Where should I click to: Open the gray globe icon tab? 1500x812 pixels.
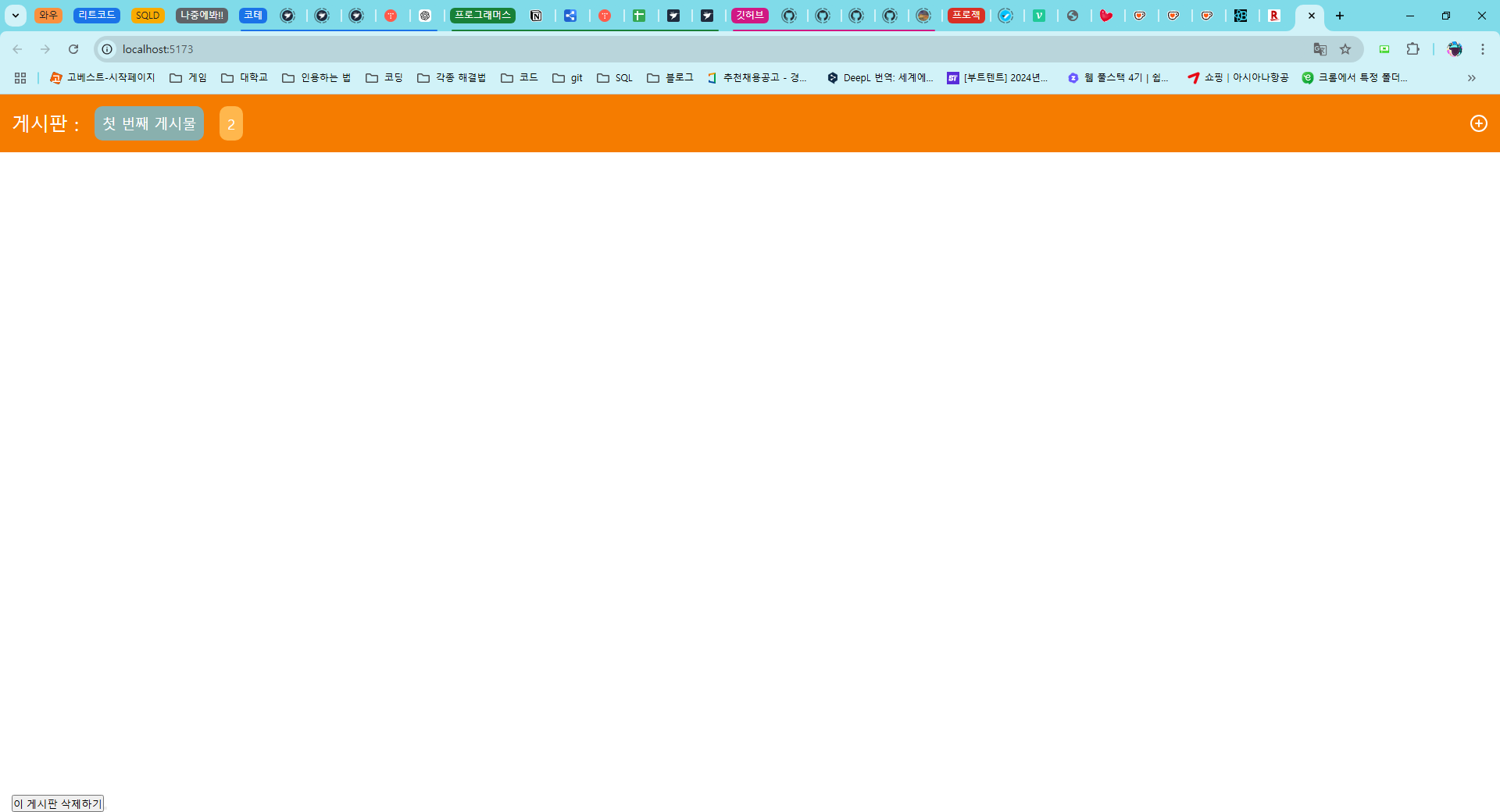tap(1073, 16)
